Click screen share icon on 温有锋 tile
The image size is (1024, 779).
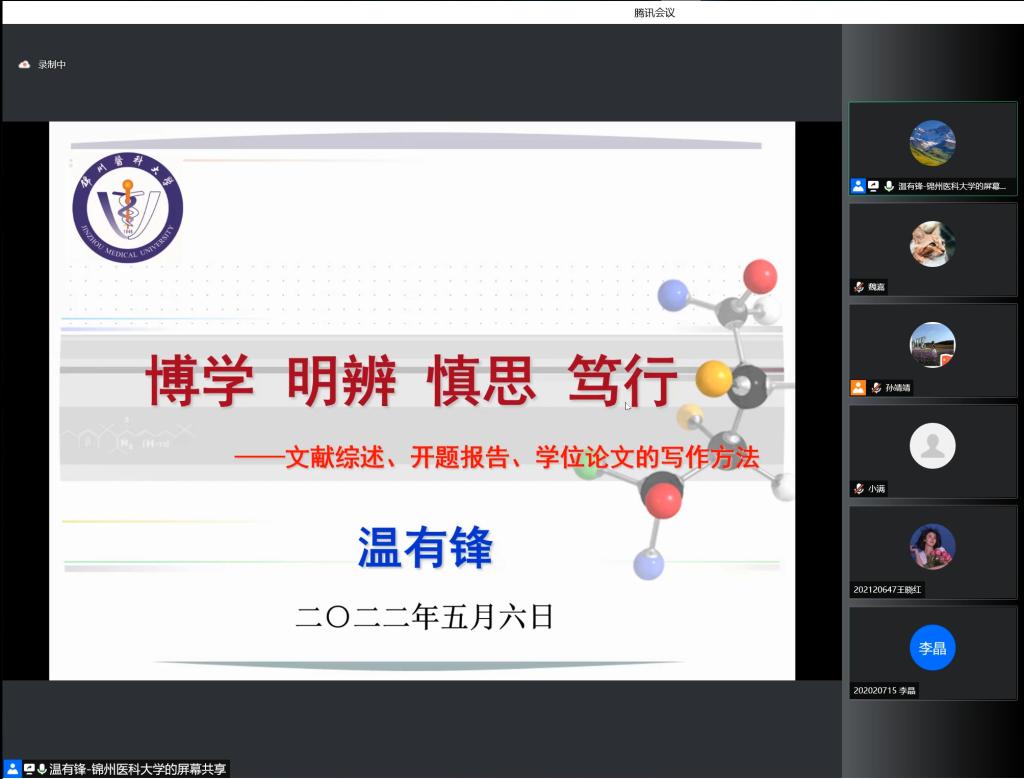click(x=873, y=186)
